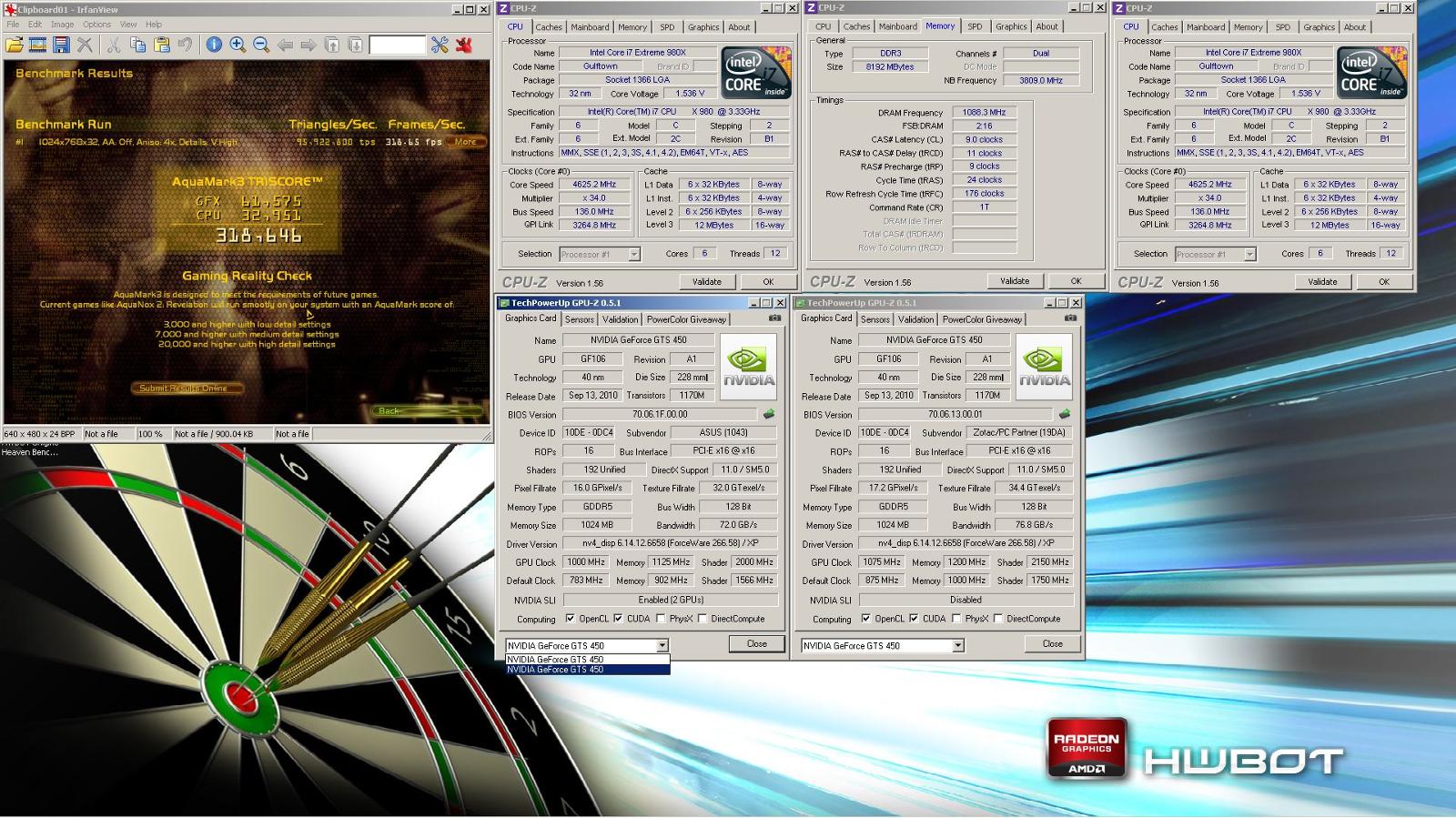Click the Delete X icon in IrfanView toolbar
Image resolution: width=1456 pixels, height=818 pixels.
85,45
